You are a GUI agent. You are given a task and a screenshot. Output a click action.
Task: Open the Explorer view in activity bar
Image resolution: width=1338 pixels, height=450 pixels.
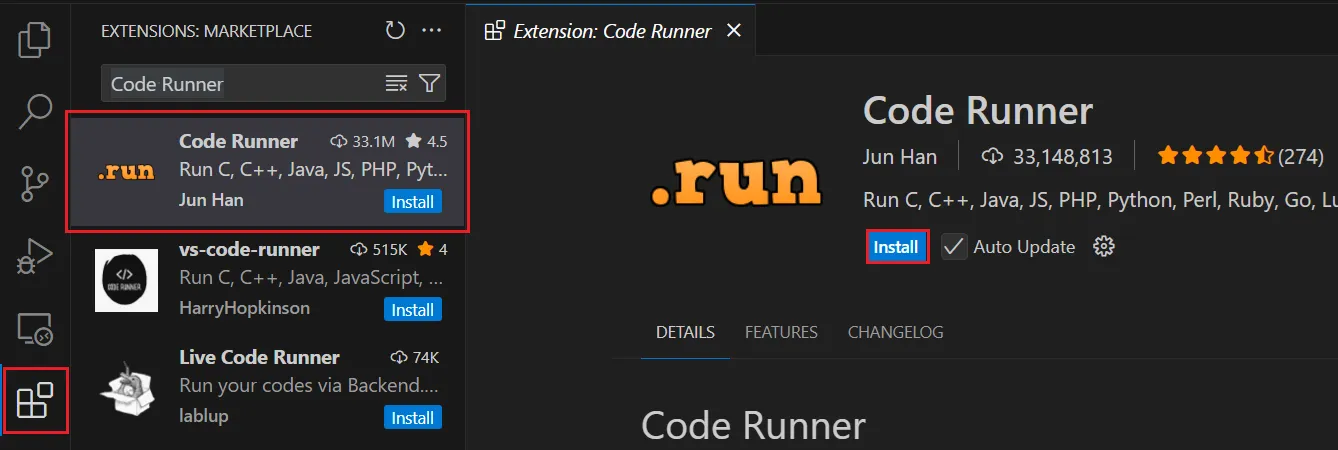(35, 39)
